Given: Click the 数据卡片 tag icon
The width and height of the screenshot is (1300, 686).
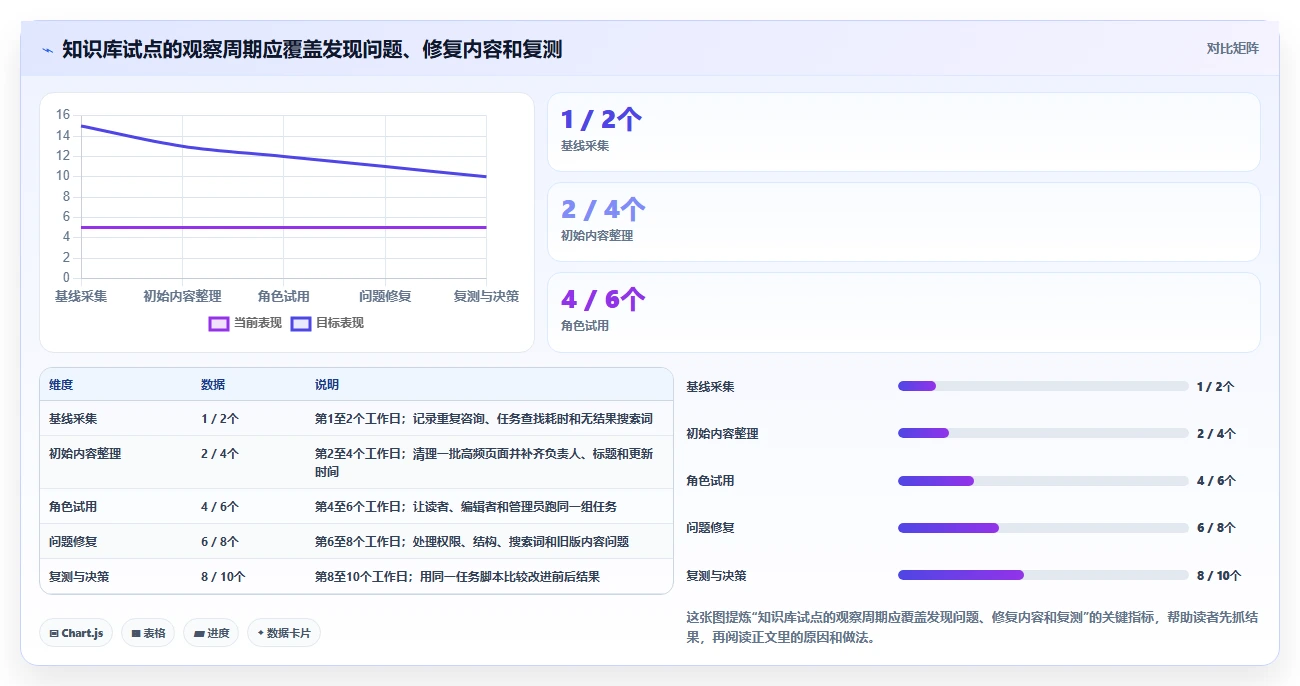Looking at the screenshot, I should click(x=261, y=633).
